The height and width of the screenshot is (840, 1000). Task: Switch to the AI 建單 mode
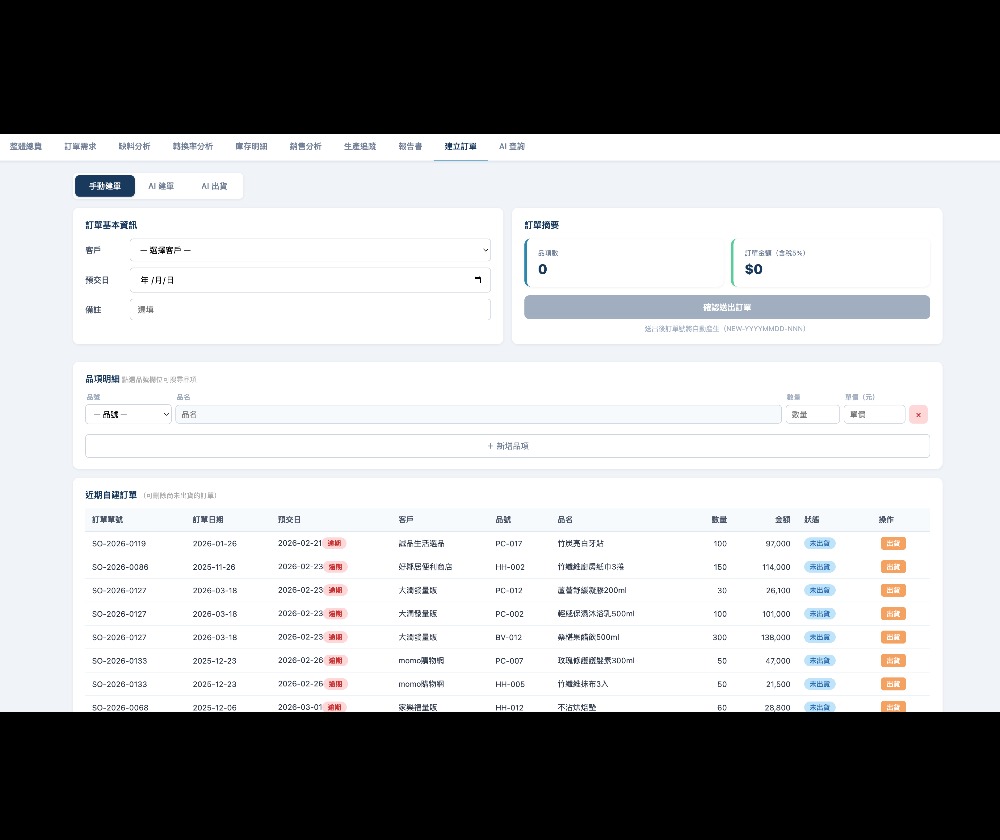pos(161,186)
